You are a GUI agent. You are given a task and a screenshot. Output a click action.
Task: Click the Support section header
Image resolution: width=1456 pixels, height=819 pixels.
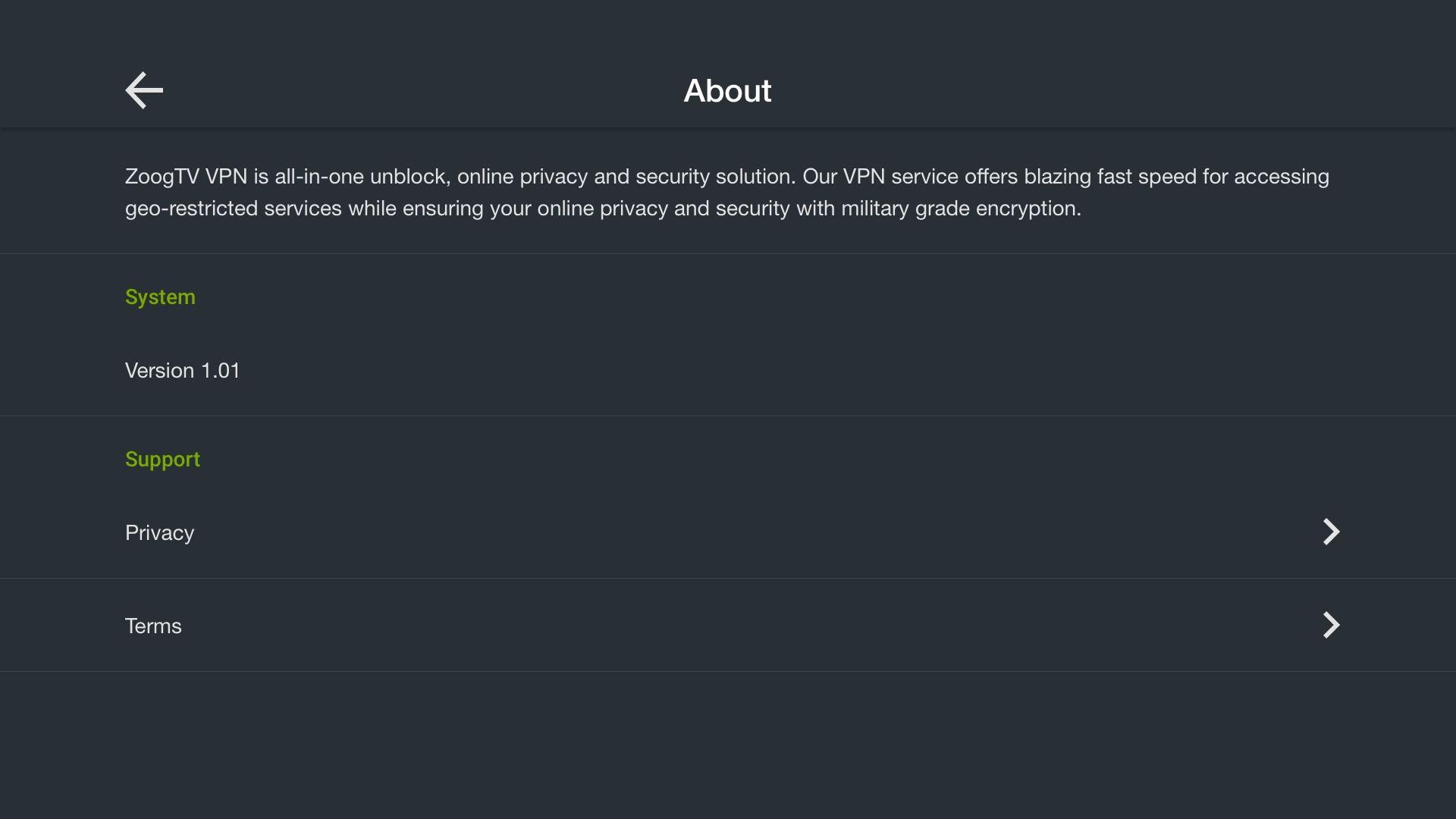[162, 459]
